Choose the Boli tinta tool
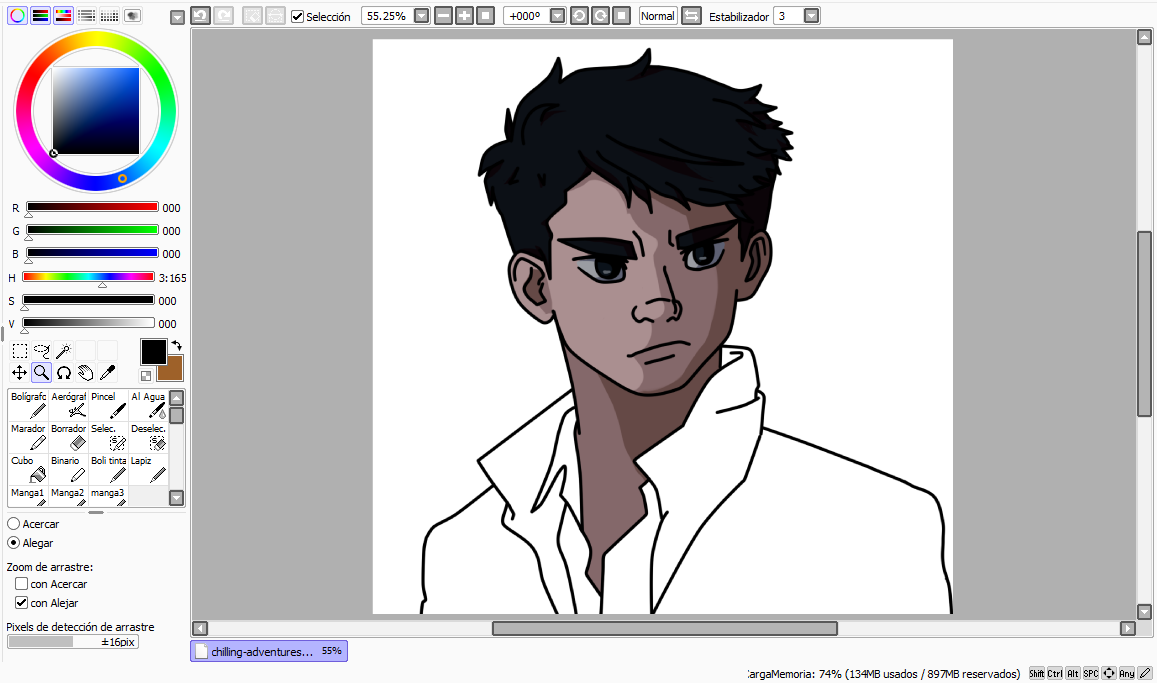 point(108,469)
